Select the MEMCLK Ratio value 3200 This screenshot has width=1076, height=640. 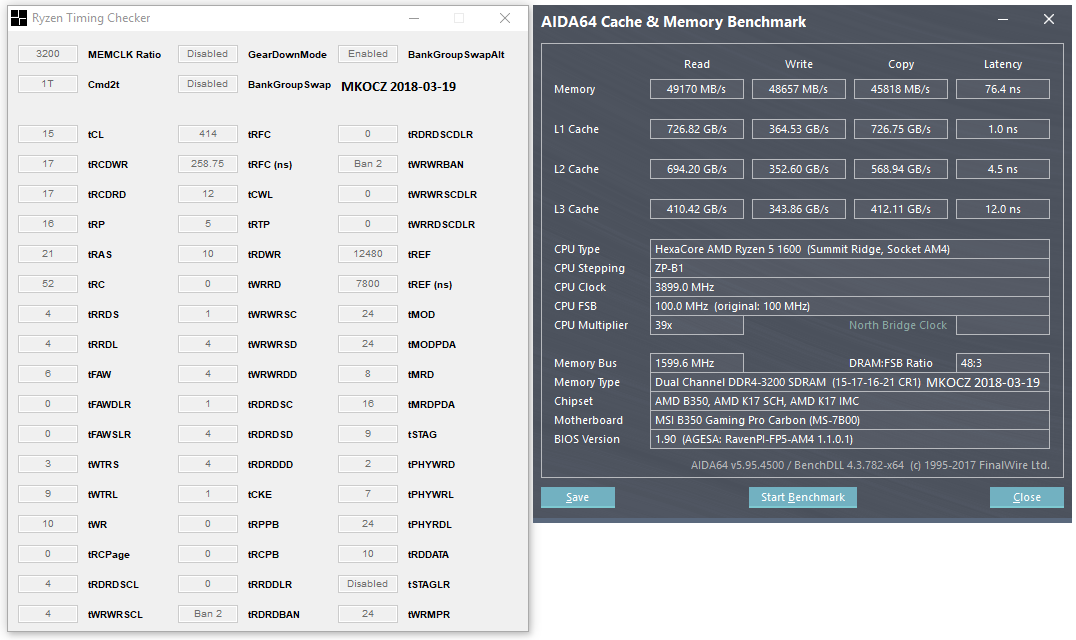[x=48, y=54]
